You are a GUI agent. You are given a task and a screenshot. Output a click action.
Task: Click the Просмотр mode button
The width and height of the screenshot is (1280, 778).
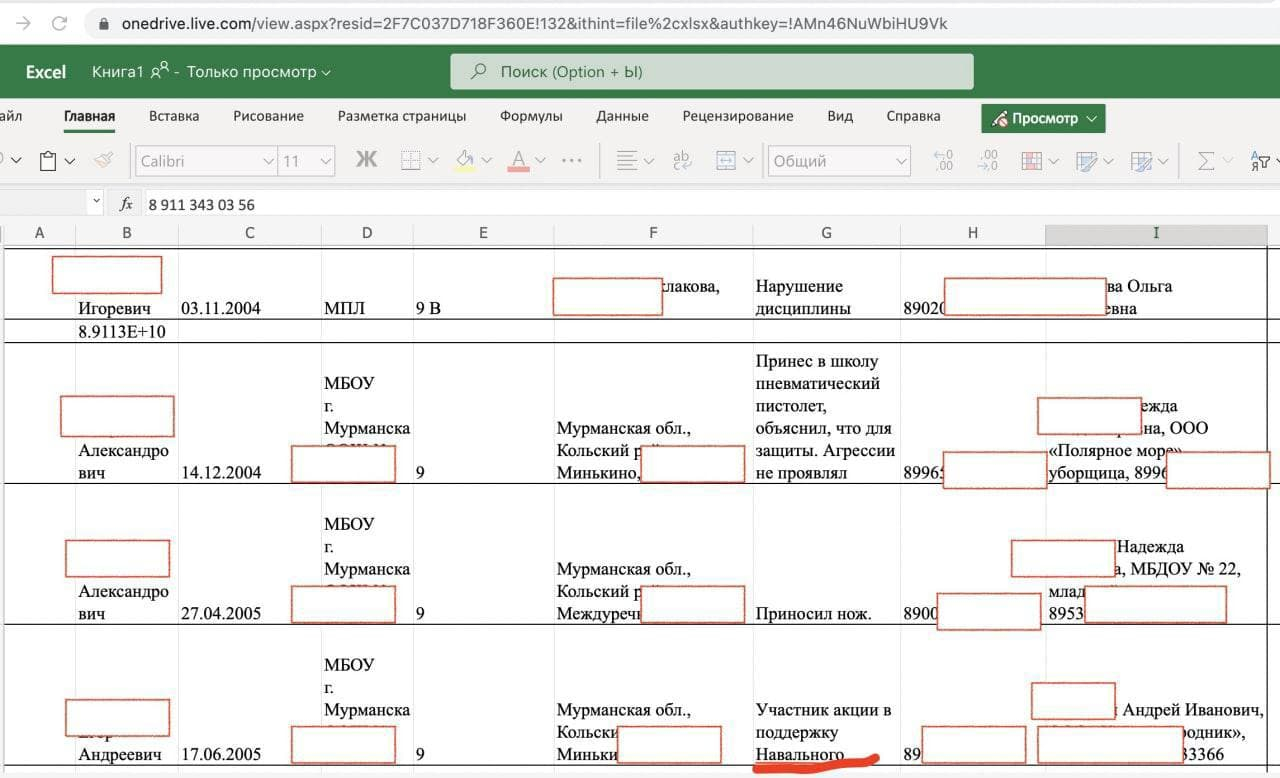(x=1043, y=118)
